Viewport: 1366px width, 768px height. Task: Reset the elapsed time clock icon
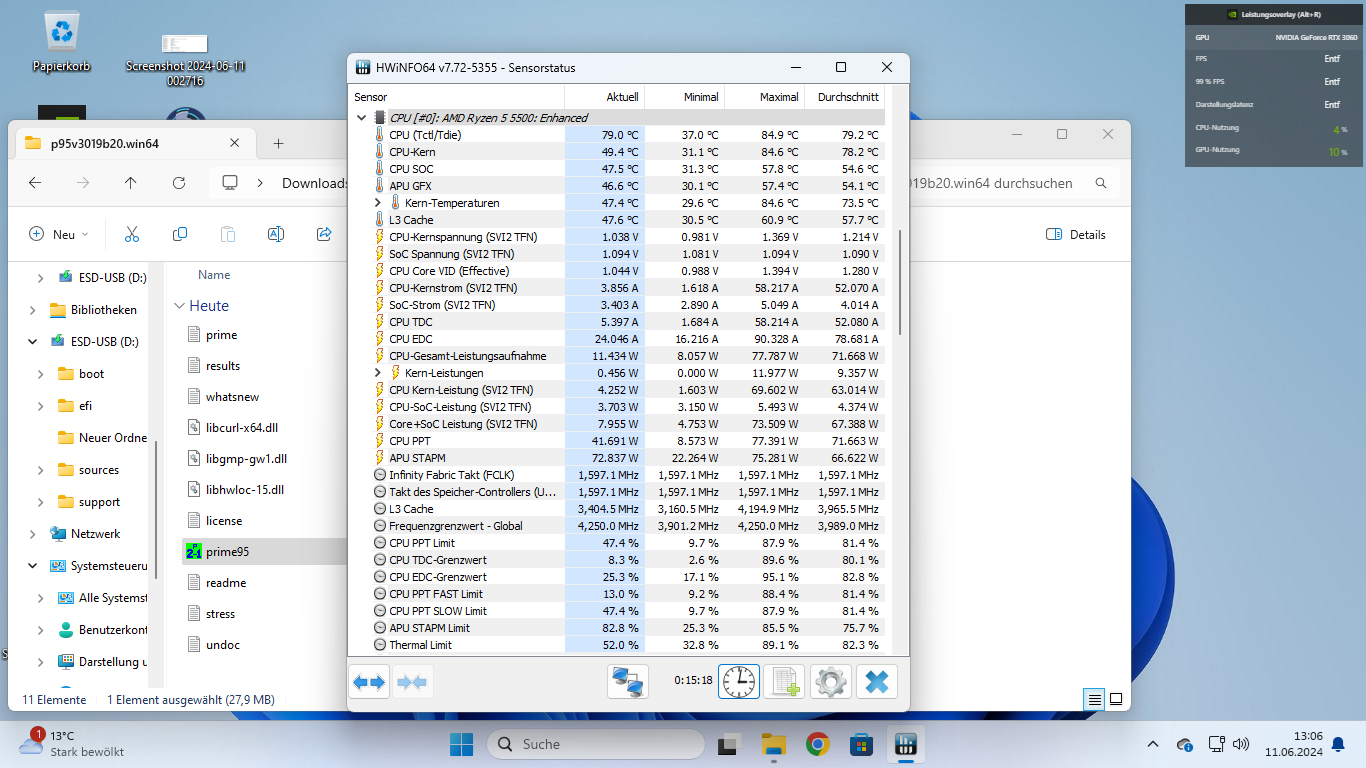tap(739, 682)
